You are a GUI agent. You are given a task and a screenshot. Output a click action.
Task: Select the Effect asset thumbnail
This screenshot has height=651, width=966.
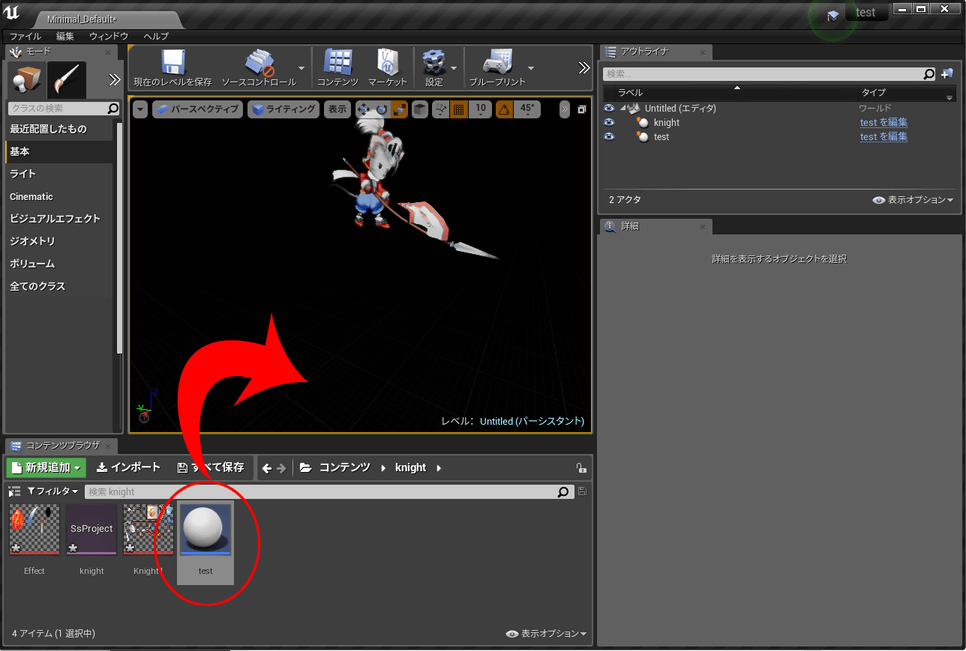click(x=34, y=530)
